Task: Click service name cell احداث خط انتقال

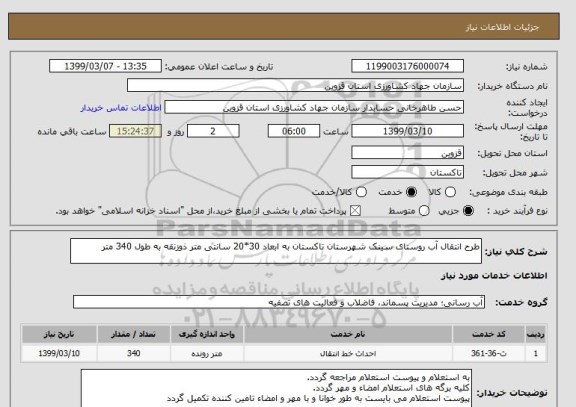Action: (348, 353)
